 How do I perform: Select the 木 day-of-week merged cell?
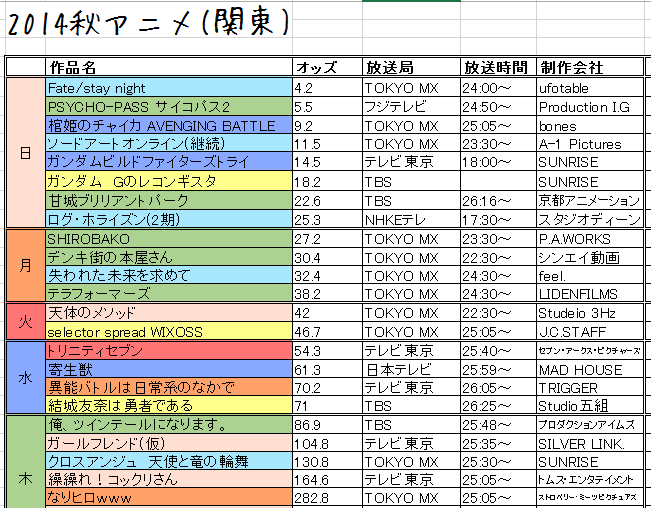click(26, 462)
